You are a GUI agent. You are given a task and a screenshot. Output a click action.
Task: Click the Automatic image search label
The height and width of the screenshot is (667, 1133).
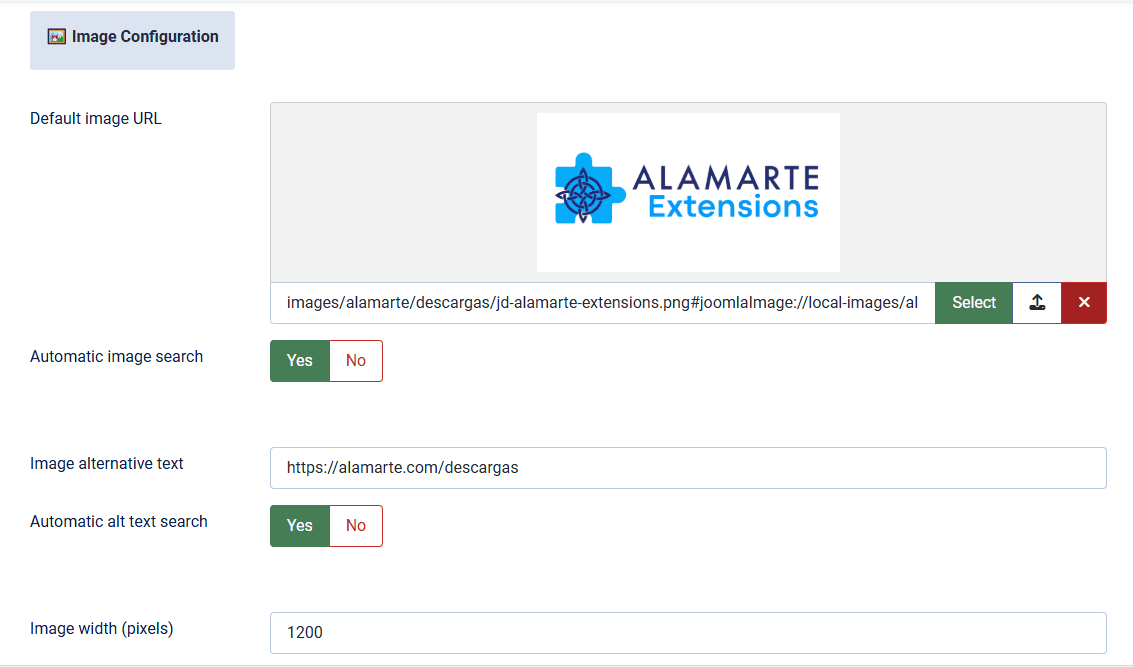click(117, 357)
